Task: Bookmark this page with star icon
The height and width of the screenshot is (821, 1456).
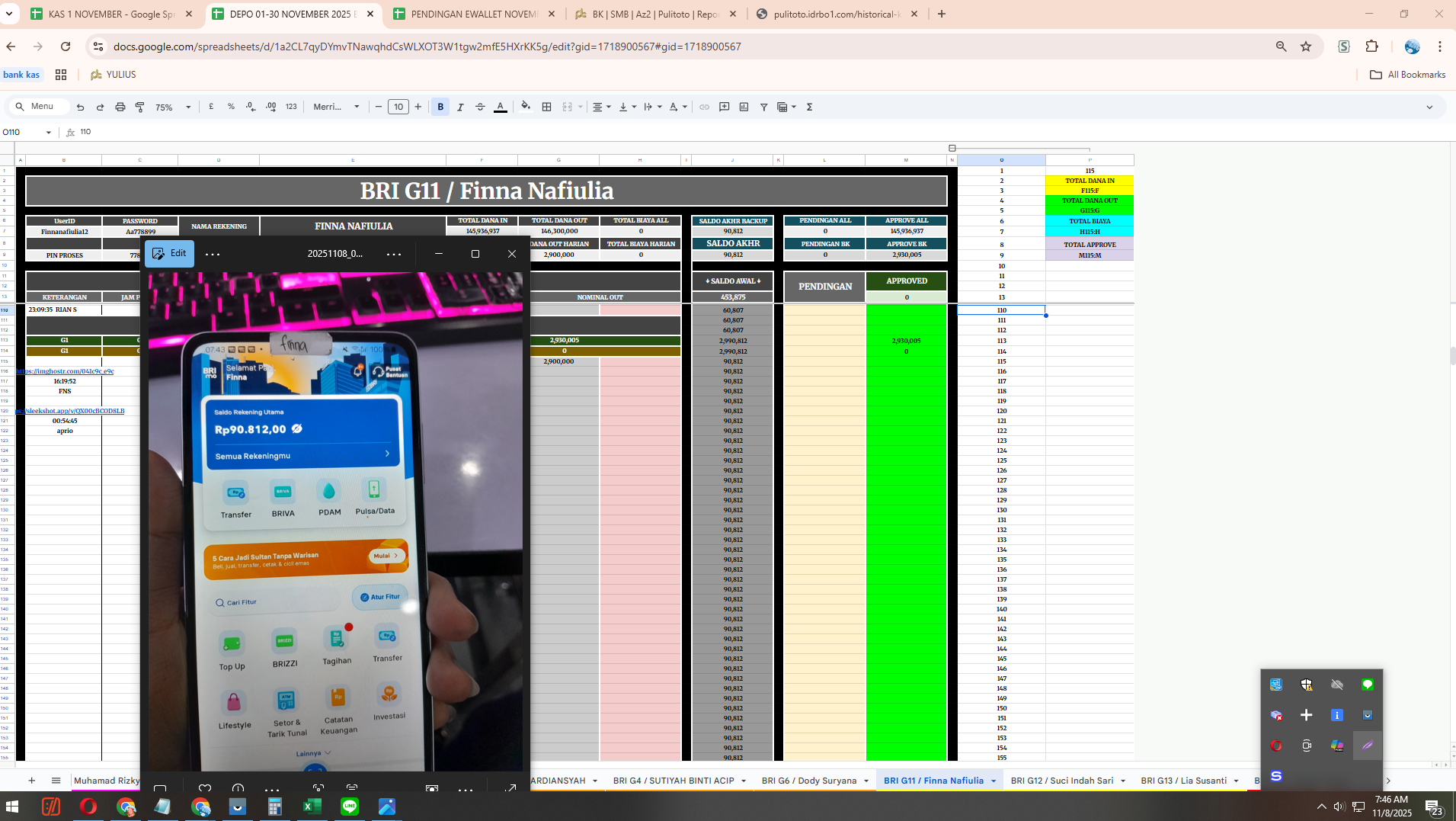Action: point(1306,47)
